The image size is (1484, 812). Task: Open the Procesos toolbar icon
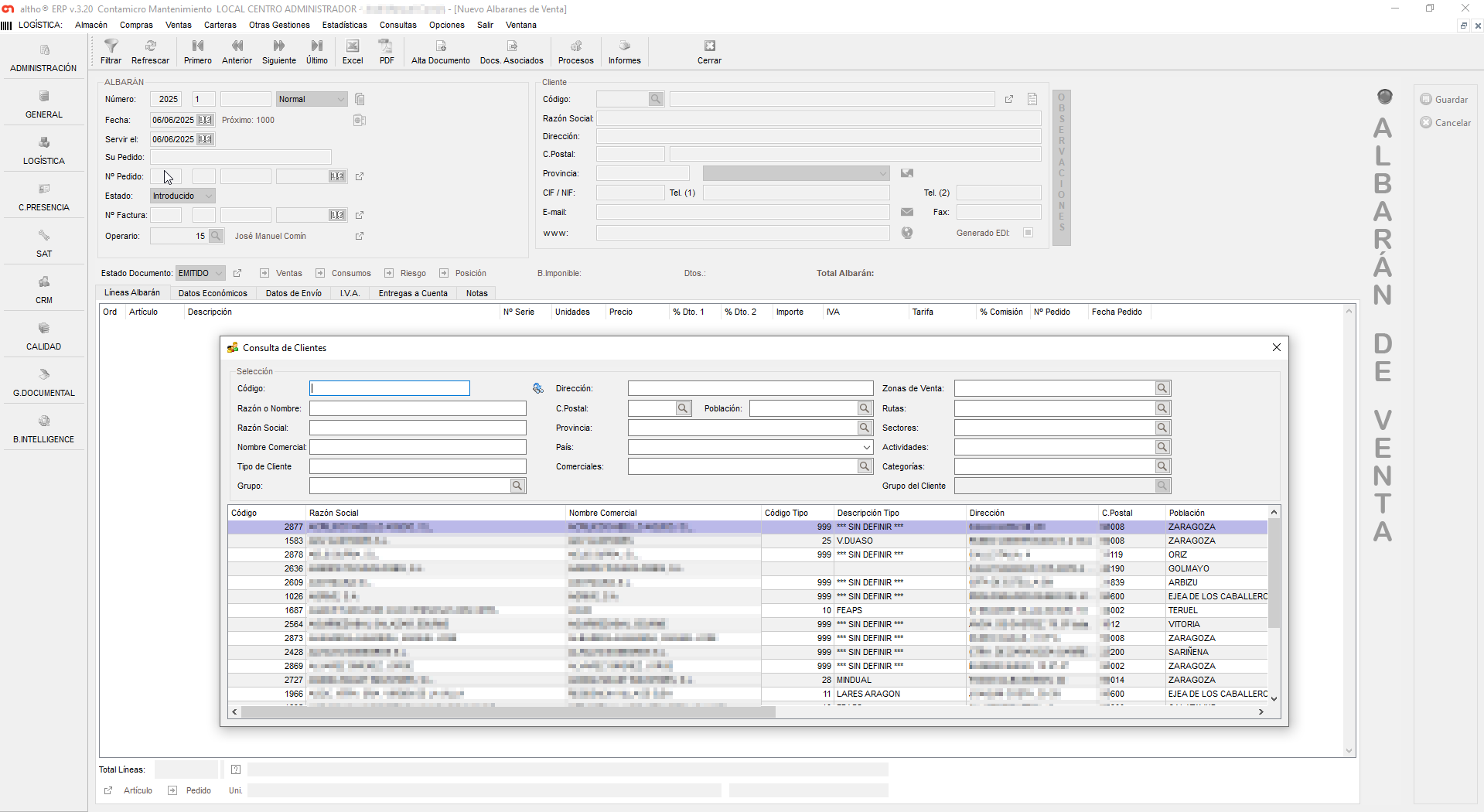pos(575,47)
